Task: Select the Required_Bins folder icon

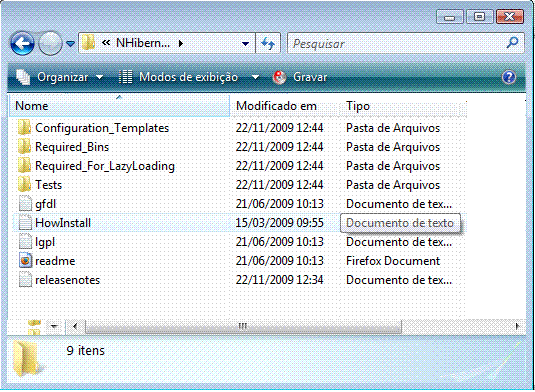Action: tap(24, 147)
